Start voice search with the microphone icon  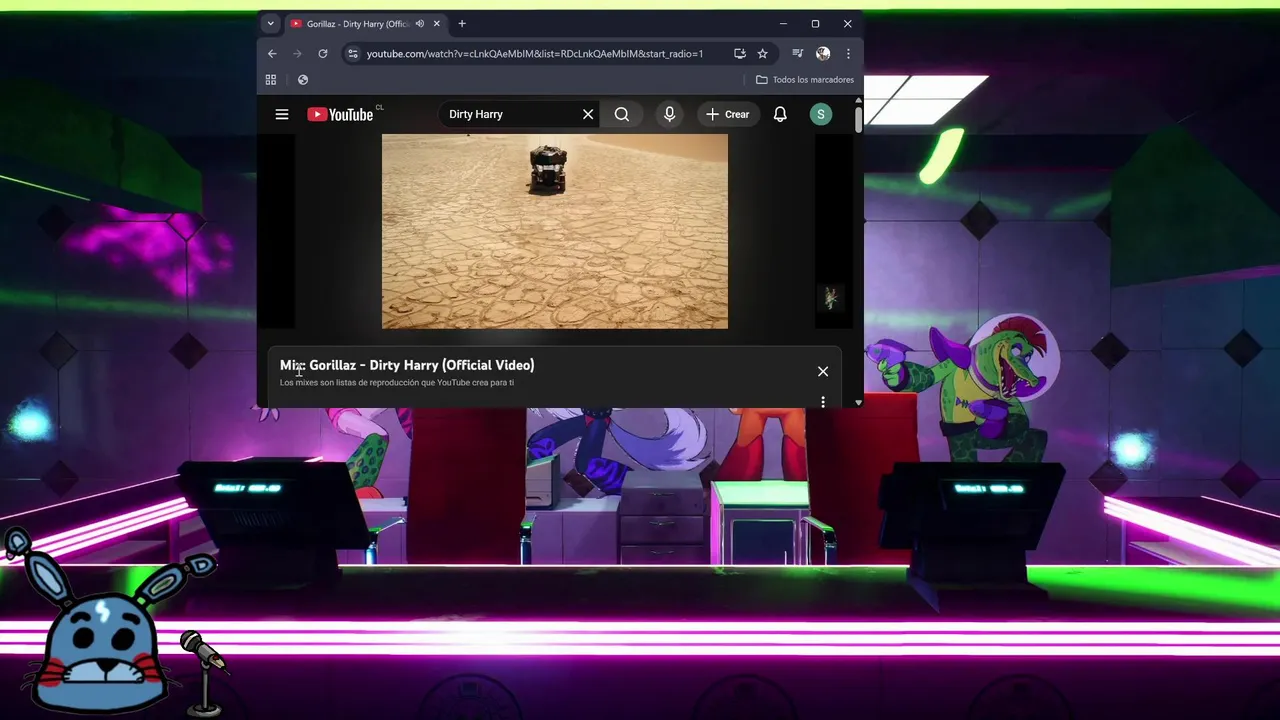point(670,114)
